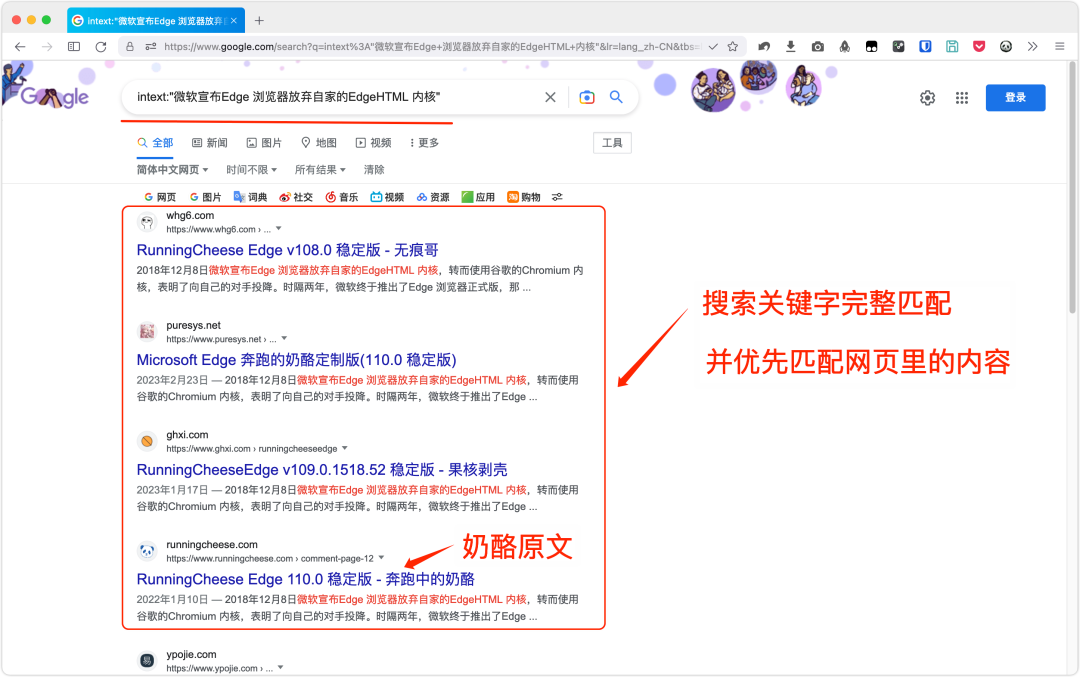Go forward with the browser arrow

47,47
